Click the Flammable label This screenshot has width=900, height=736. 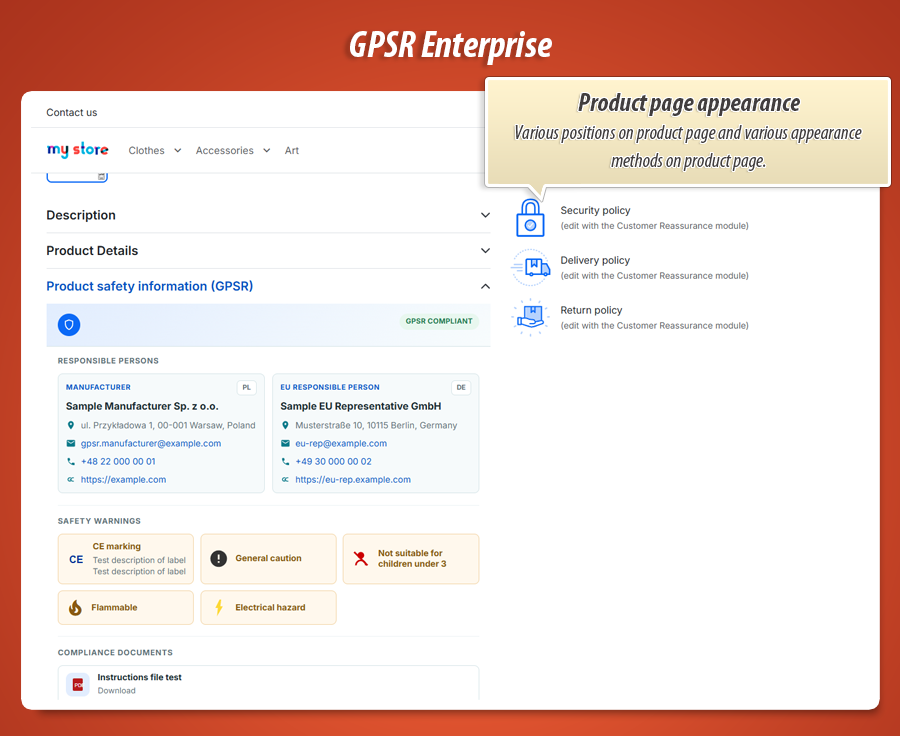114,607
